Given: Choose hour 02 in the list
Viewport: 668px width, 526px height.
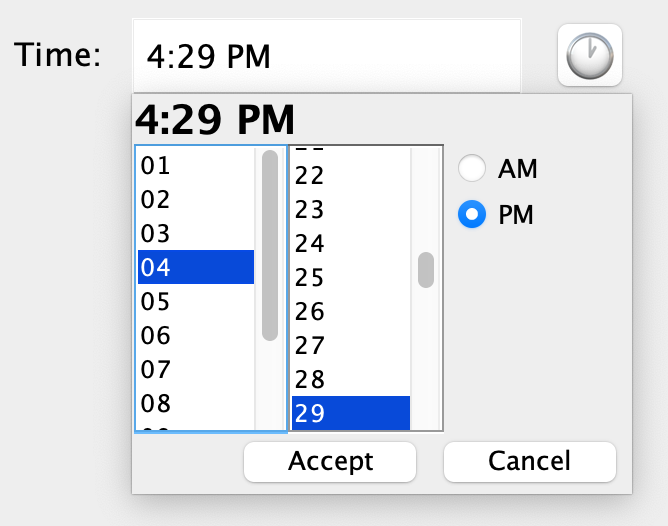Looking at the screenshot, I should click(x=196, y=200).
